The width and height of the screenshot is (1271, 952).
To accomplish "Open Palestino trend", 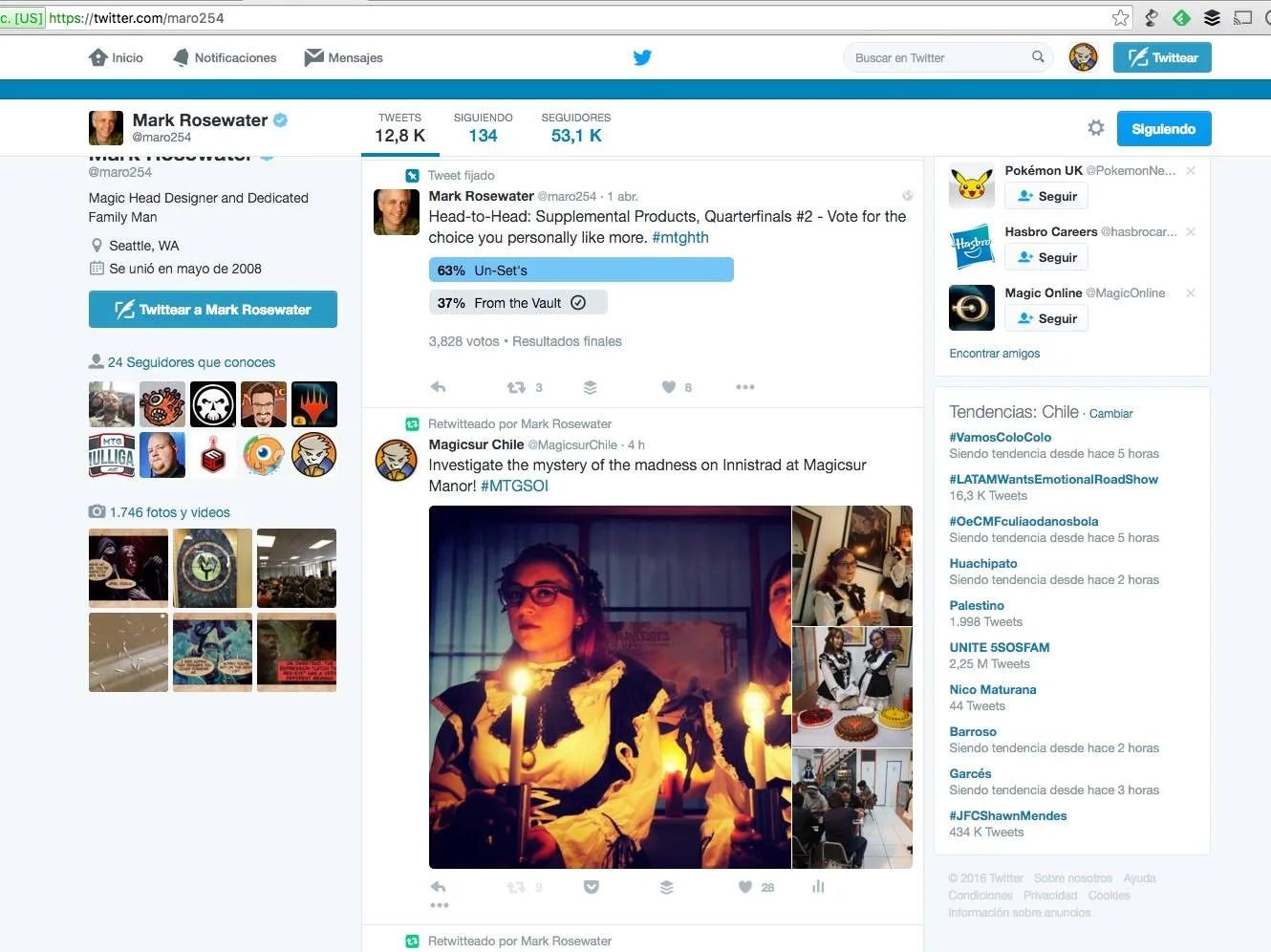I will [976, 605].
